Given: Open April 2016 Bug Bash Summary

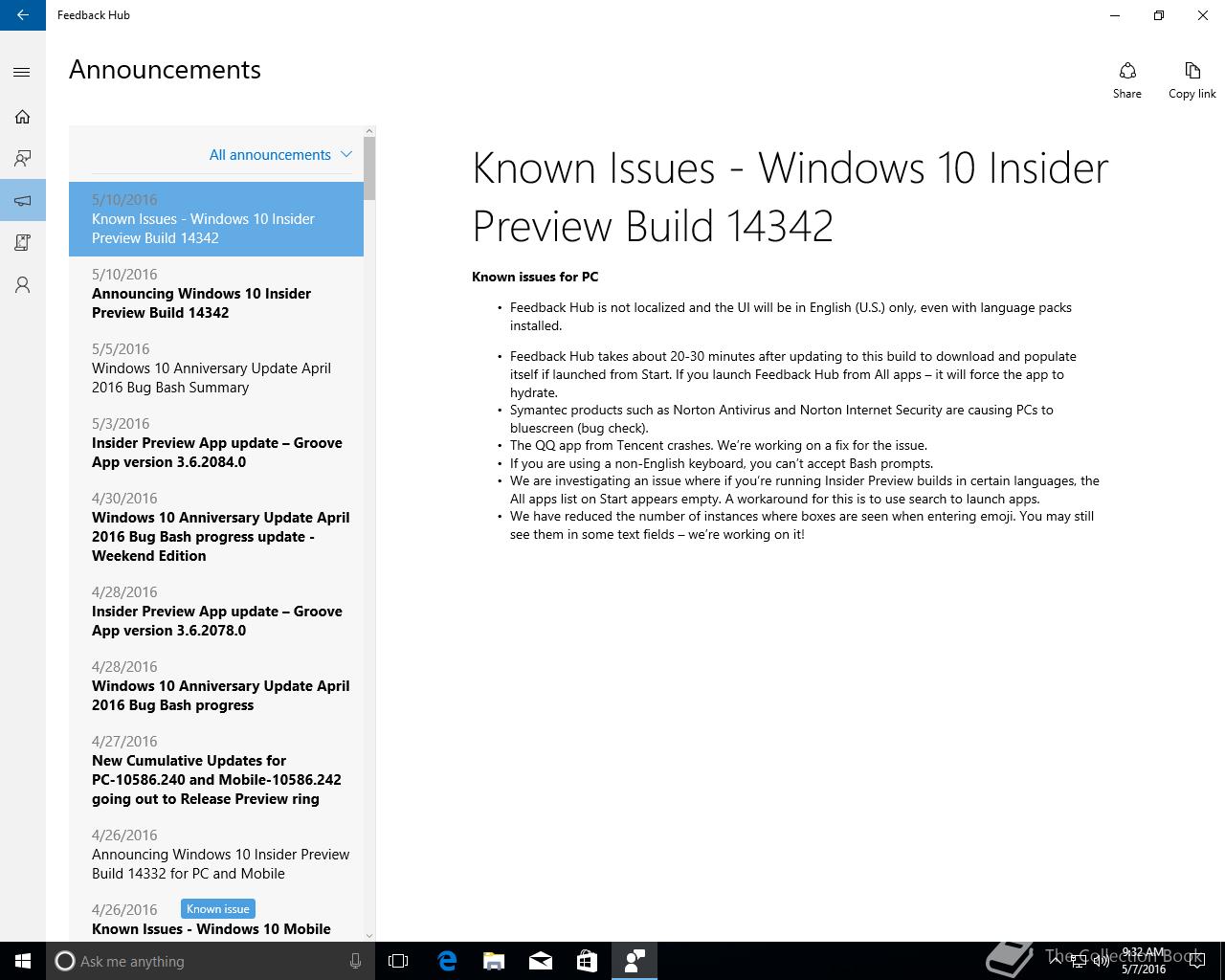Looking at the screenshot, I should tap(216, 368).
